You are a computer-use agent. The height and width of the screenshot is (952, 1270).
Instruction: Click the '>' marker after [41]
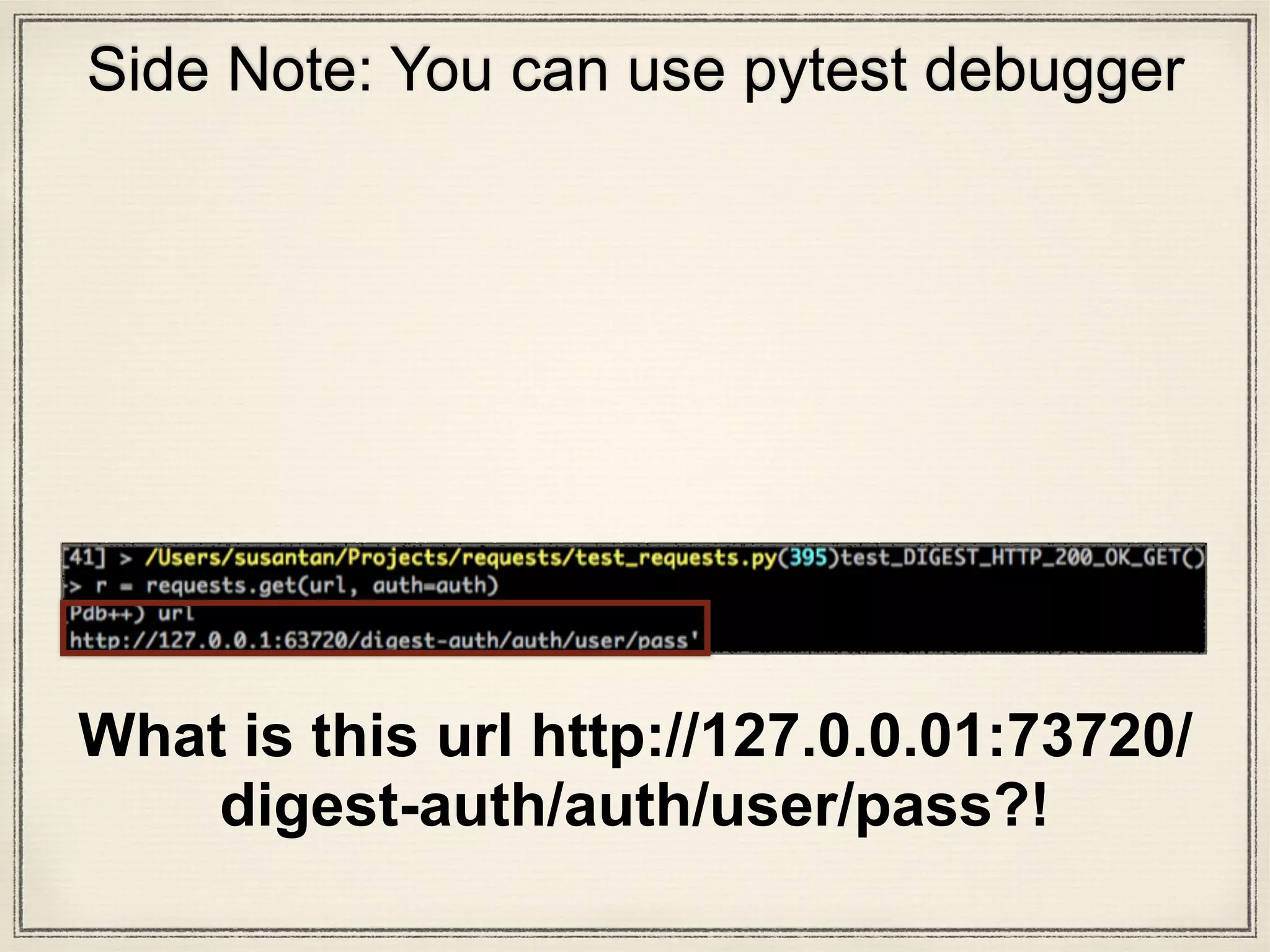[126, 558]
